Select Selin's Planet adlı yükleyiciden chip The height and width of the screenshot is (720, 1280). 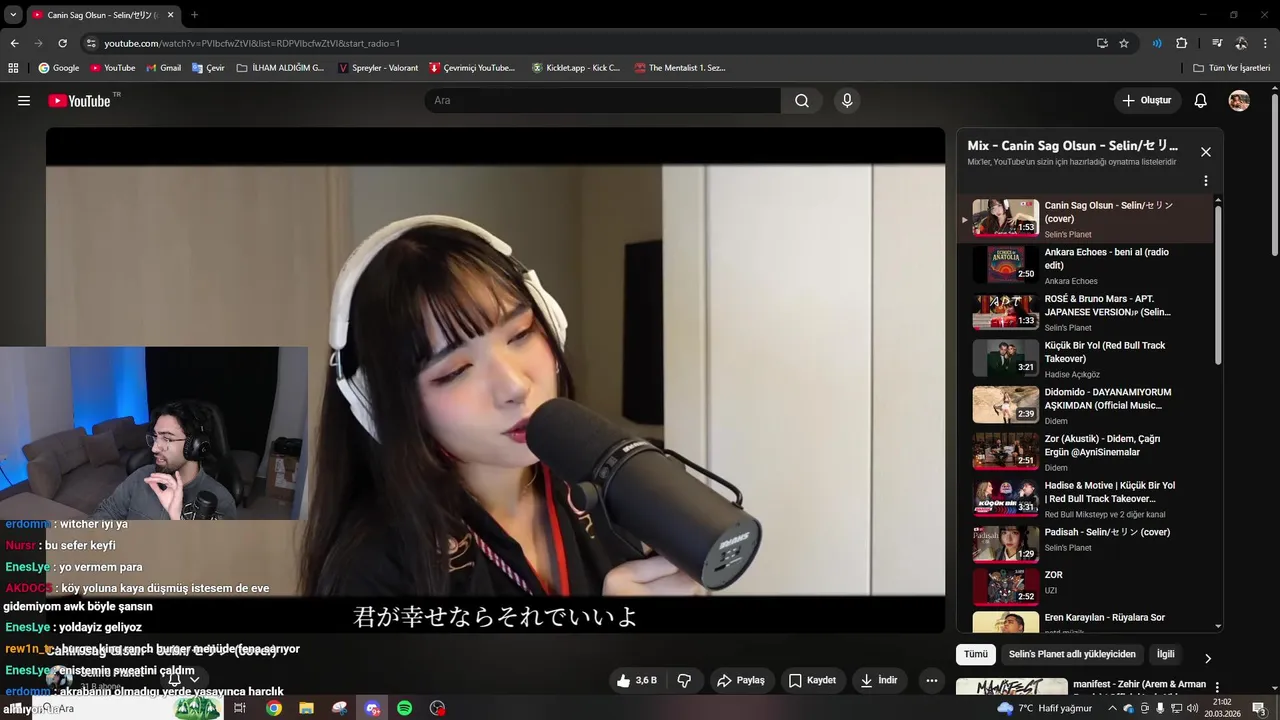pyautogui.click(x=1072, y=654)
